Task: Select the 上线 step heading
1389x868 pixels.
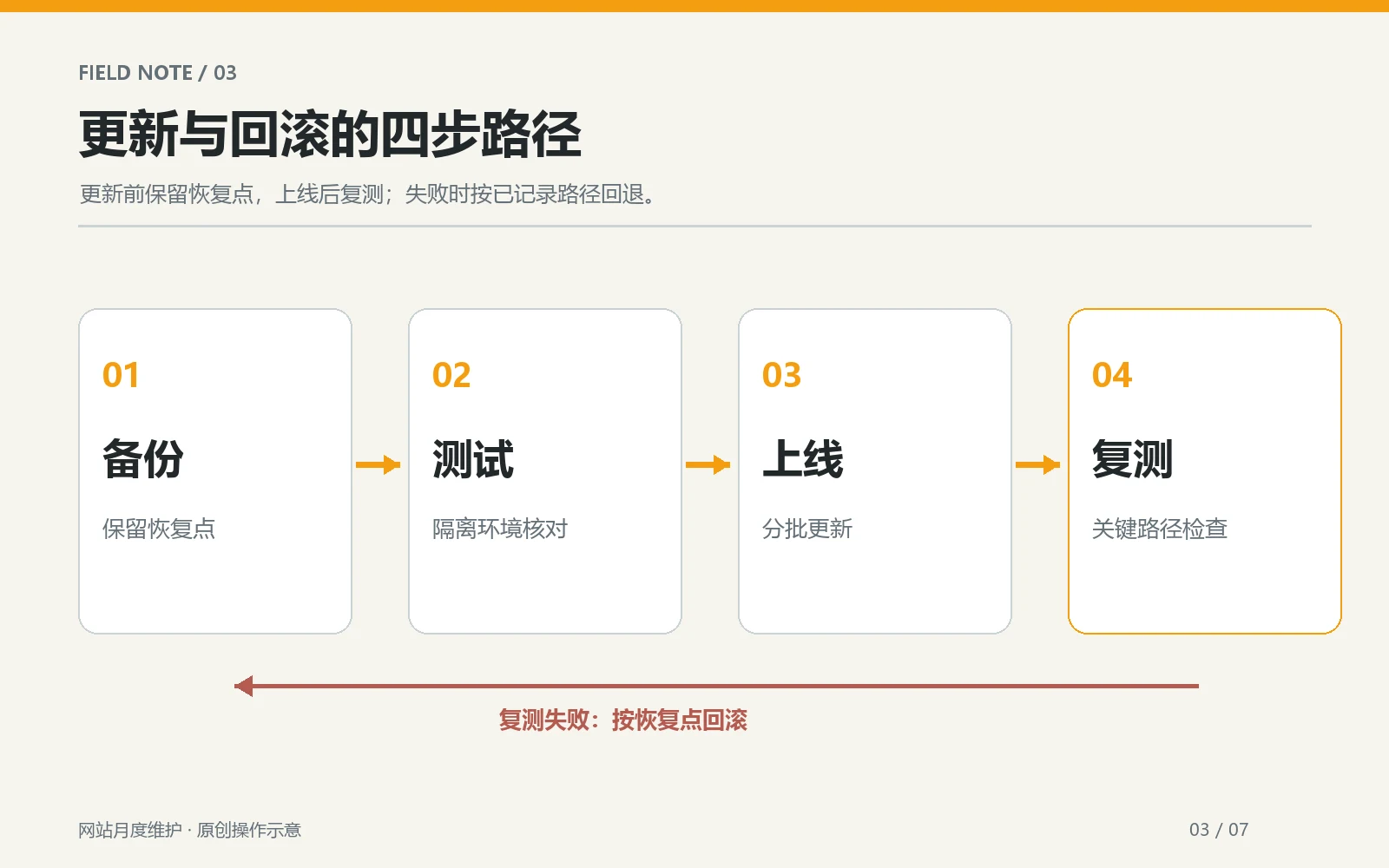Action: point(803,459)
